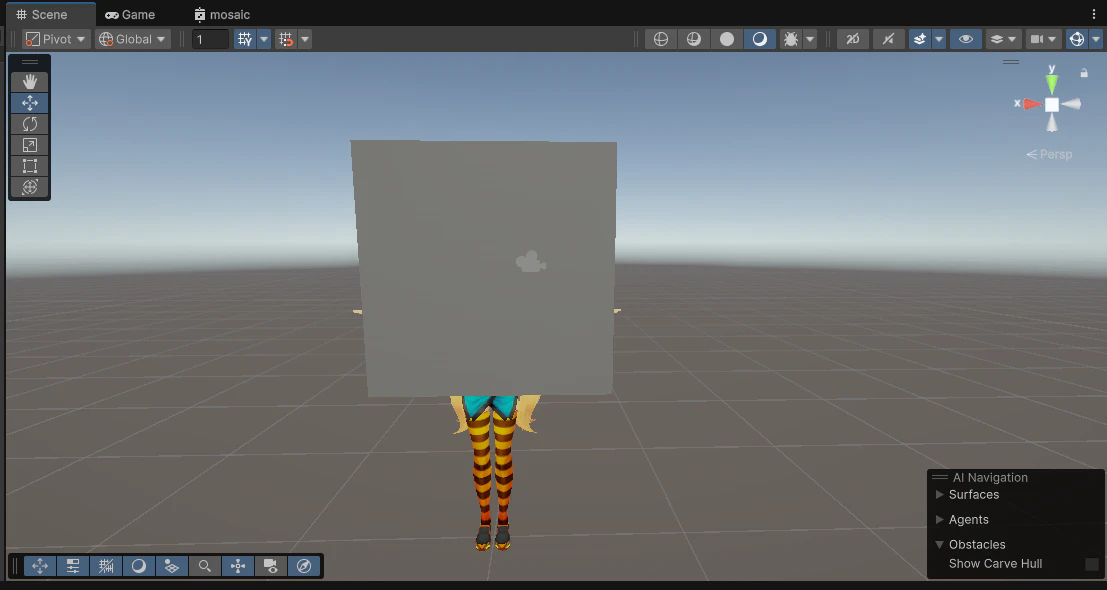Select shaded wireframe draw mode icon
The image size is (1107, 590).
pos(694,40)
